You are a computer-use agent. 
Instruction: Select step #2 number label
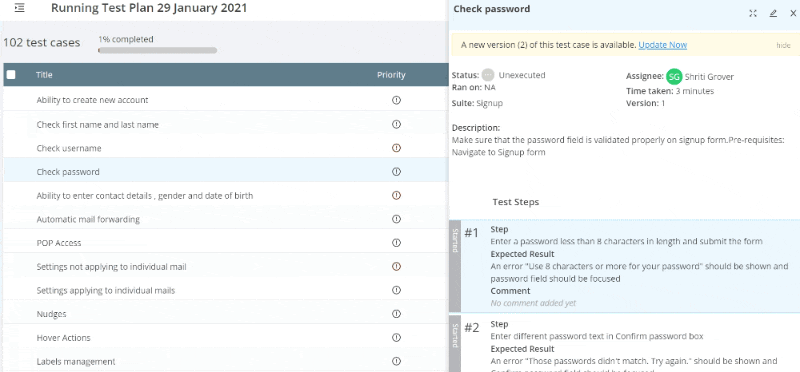(x=471, y=328)
